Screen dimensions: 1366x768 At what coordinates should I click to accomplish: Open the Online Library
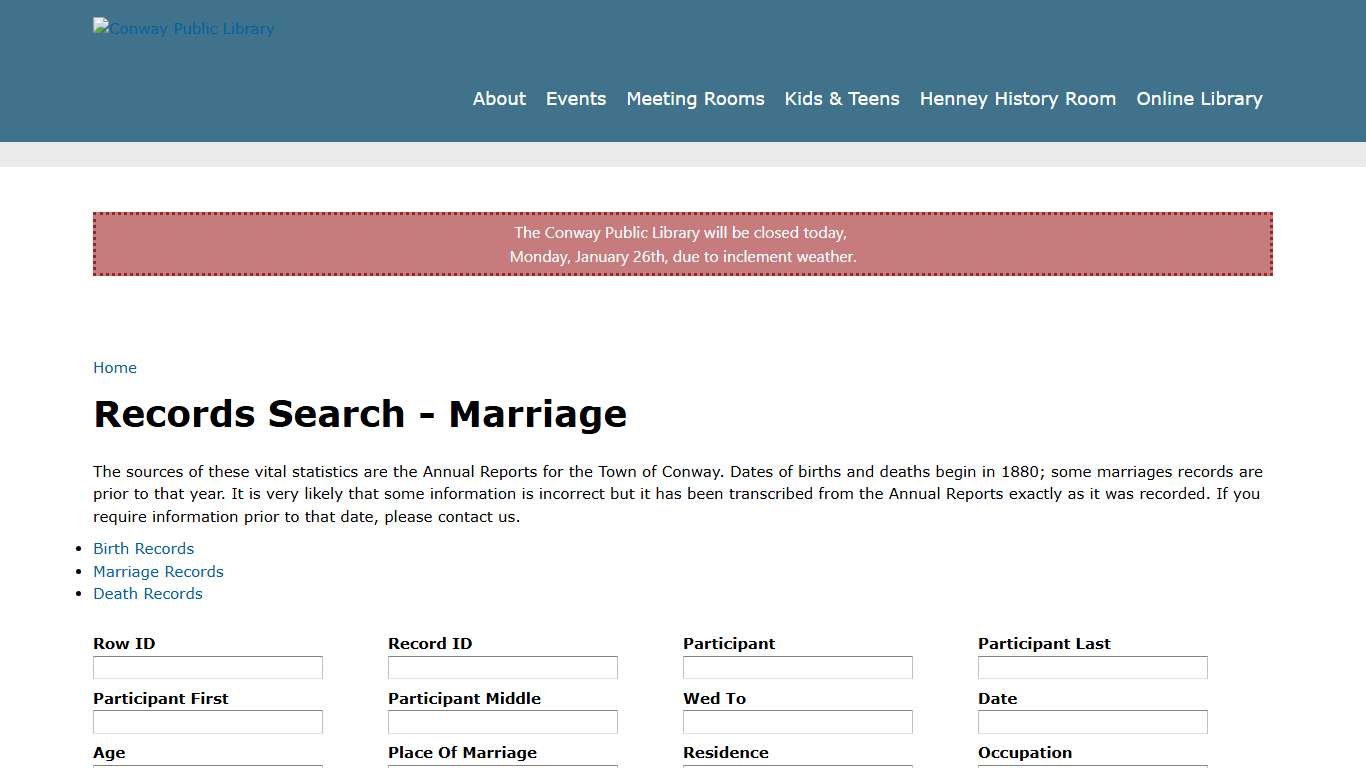[1199, 98]
